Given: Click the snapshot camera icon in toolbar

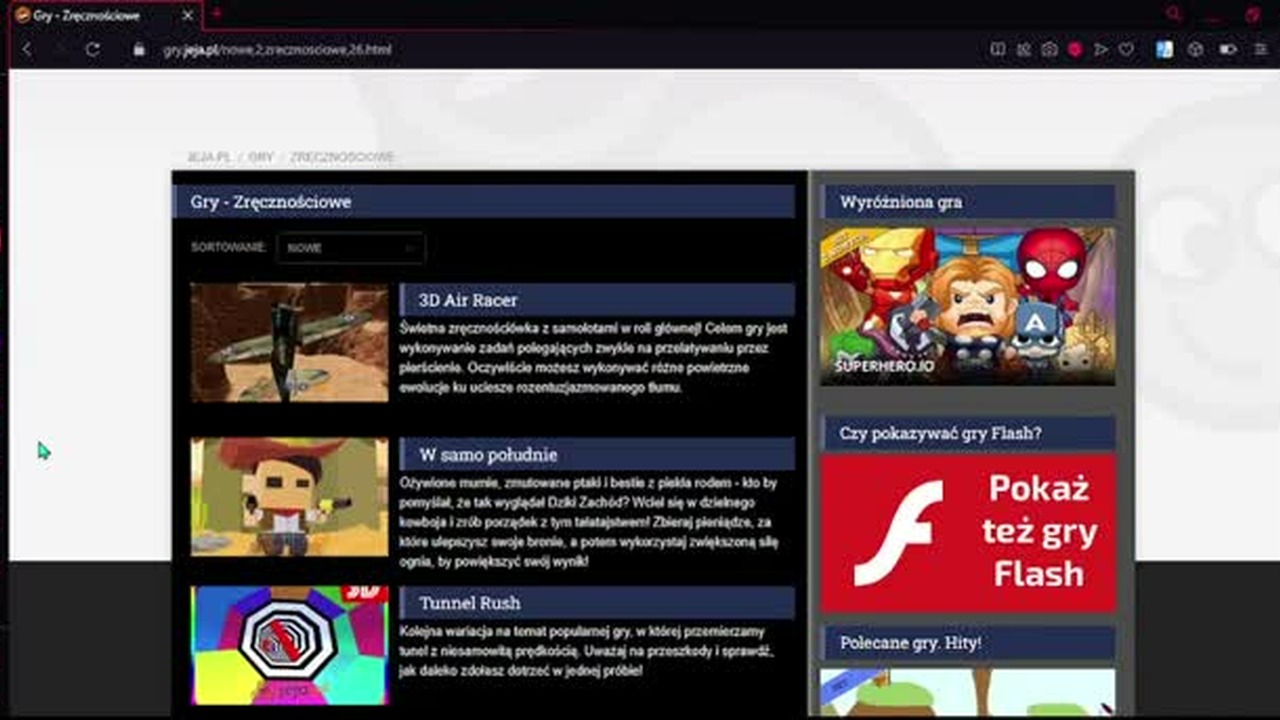Looking at the screenshot, I should [1049, 49].
